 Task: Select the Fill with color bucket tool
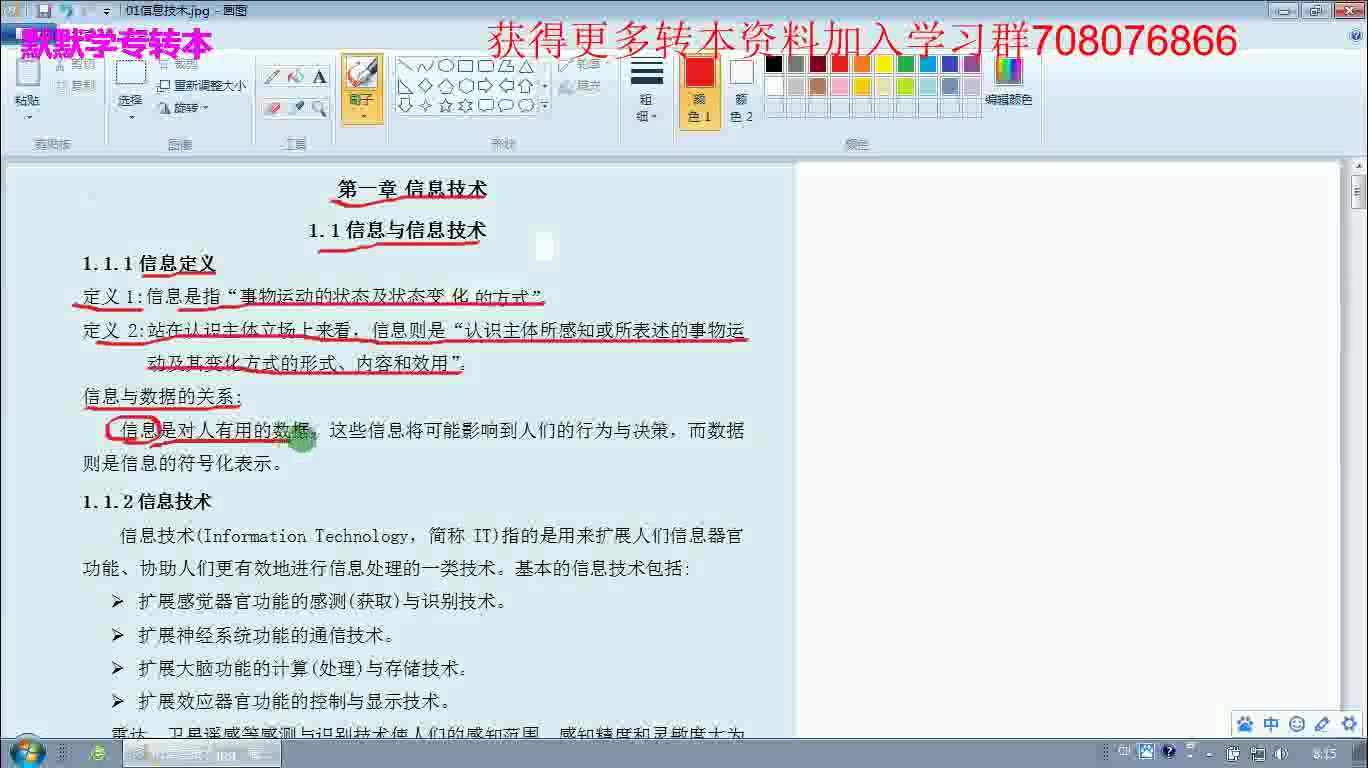click(296, 77)
